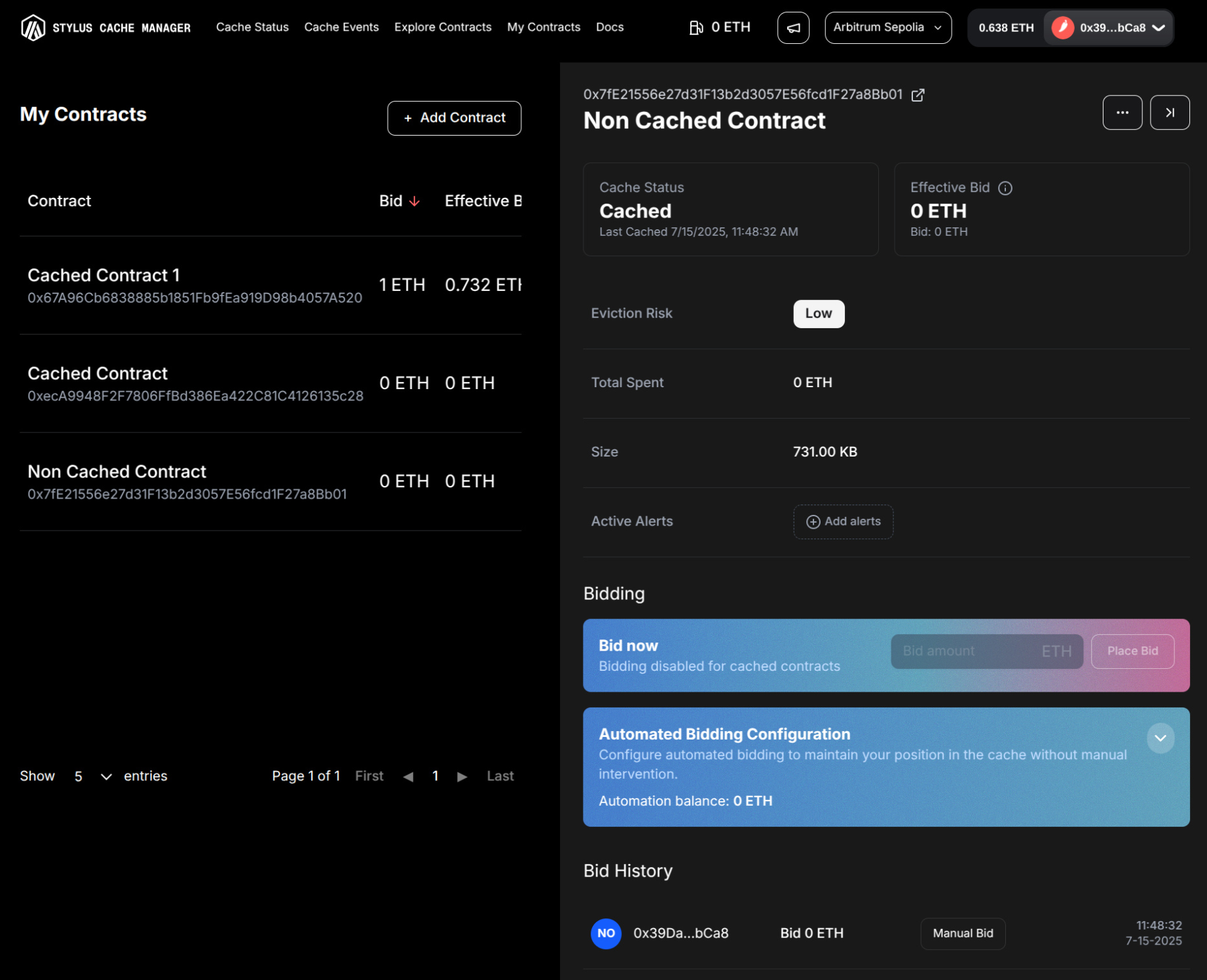This screenshot has width=1207, height=980.
Task: Click the NO bidder avatar
Action: pos(606,933)
